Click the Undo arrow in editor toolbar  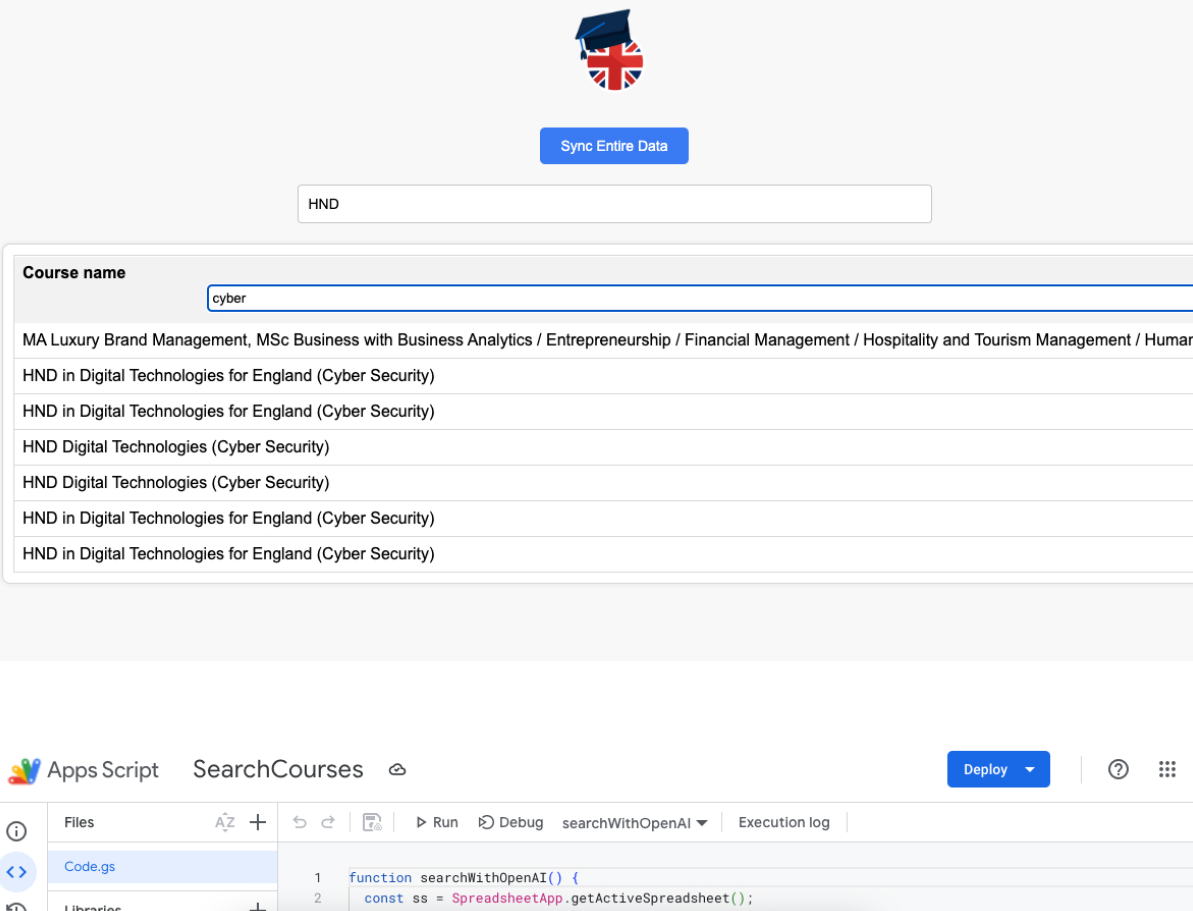pos(299,822)
